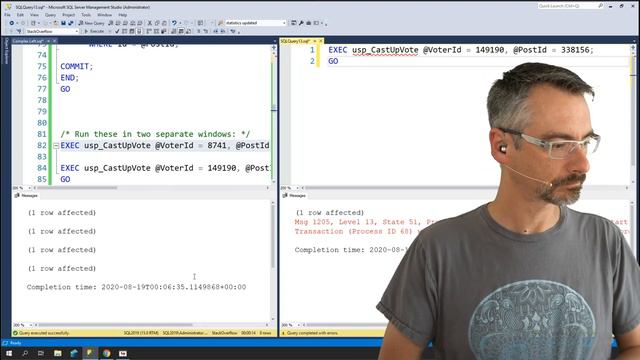Click Specify Values for Template Parameters icon
This screenshot has width=640, height=360.
coord(233,31)
